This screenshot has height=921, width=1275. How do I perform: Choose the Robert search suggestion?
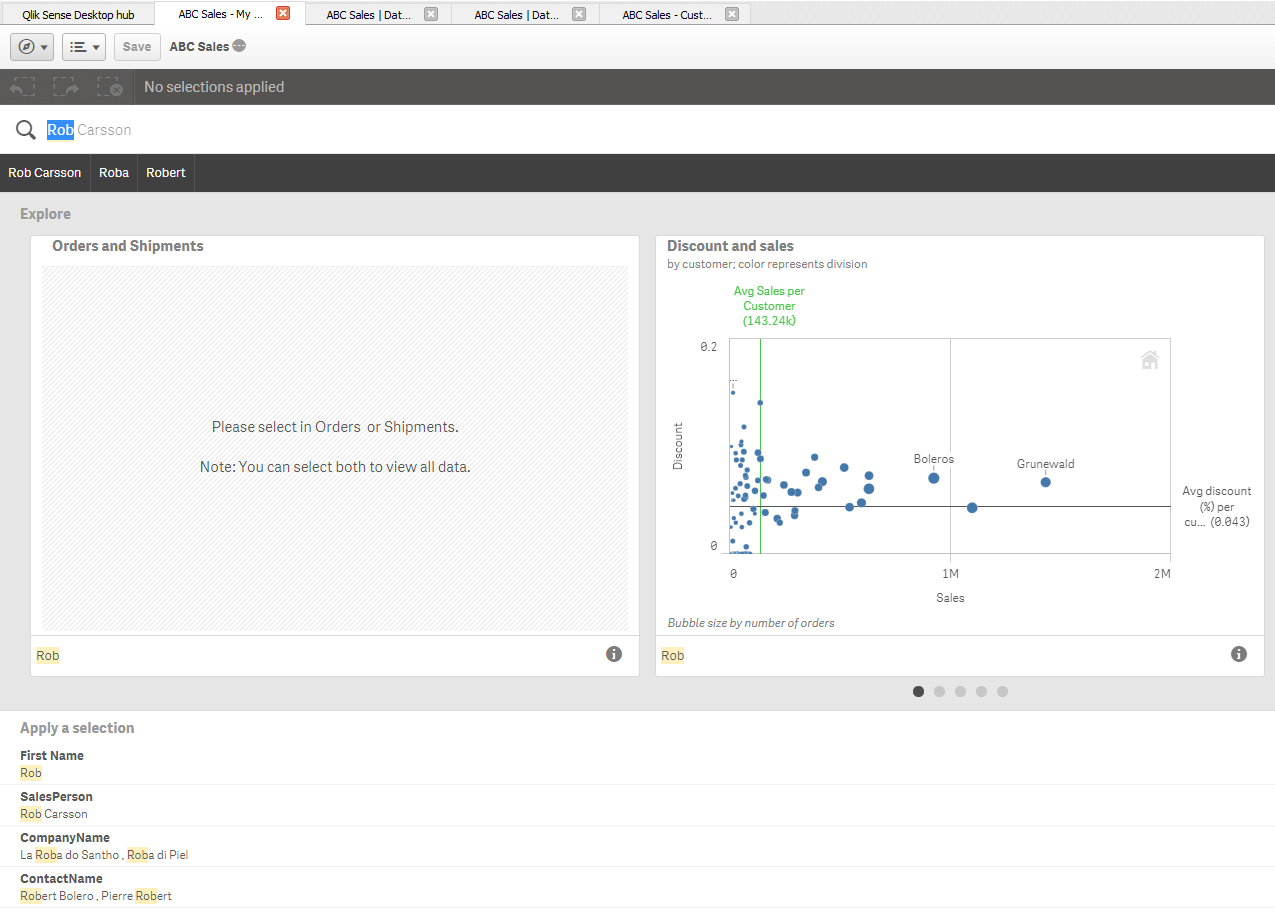[x=166, y=173]
